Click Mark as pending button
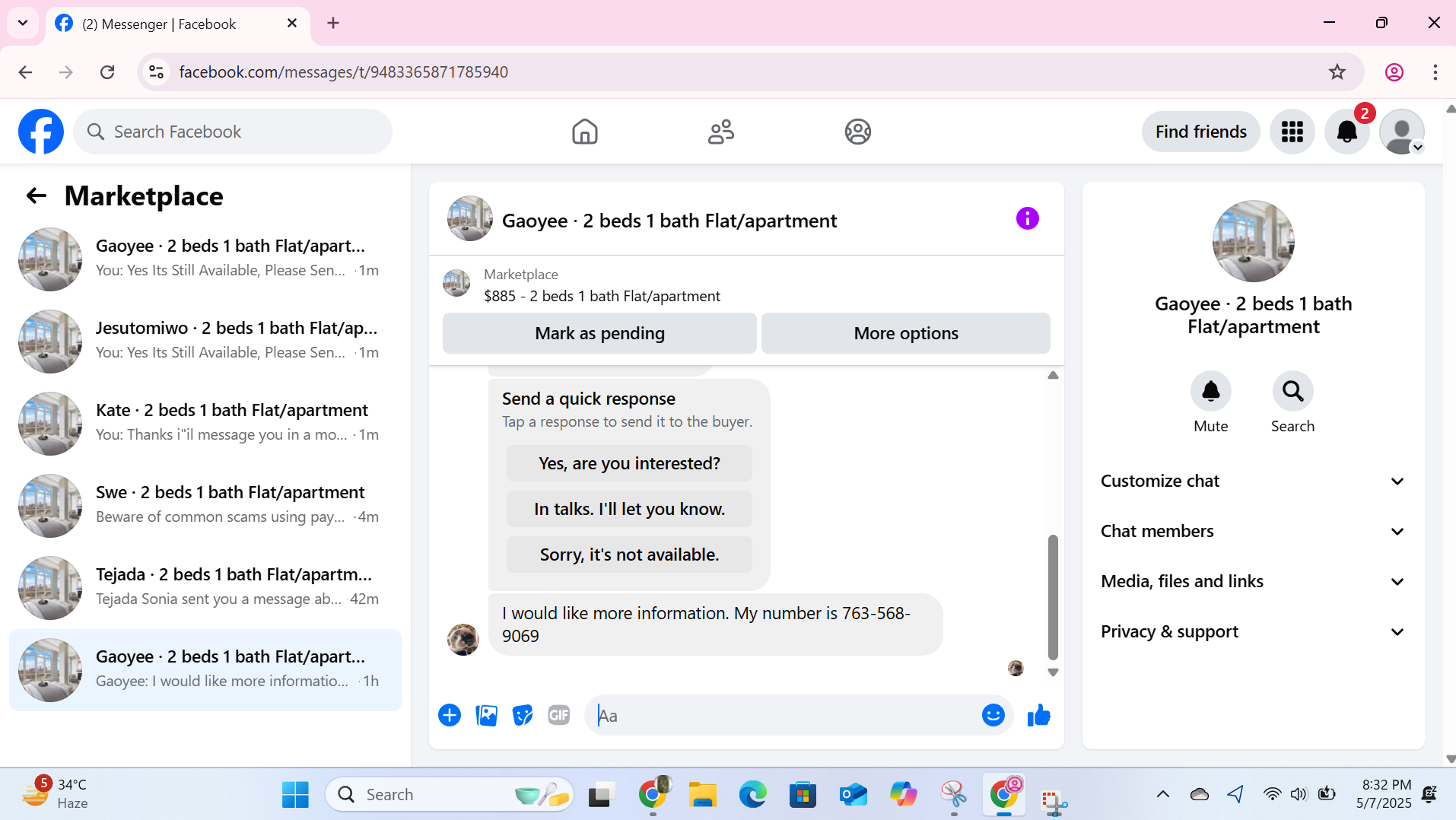The height and width of the screenshot is (820, 1456). [x=599, y=333]
